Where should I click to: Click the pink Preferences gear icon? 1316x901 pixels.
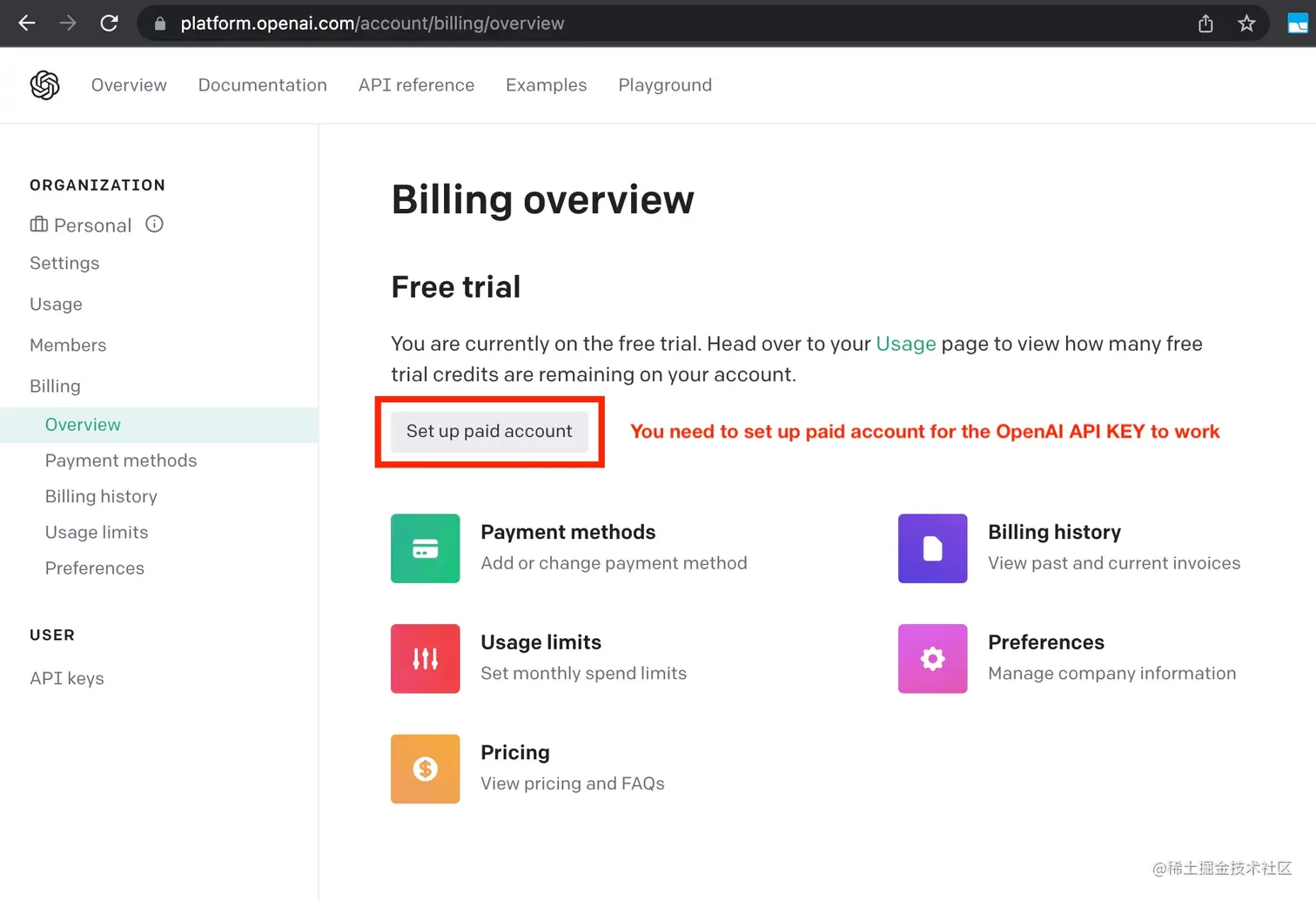pos(932,659)
